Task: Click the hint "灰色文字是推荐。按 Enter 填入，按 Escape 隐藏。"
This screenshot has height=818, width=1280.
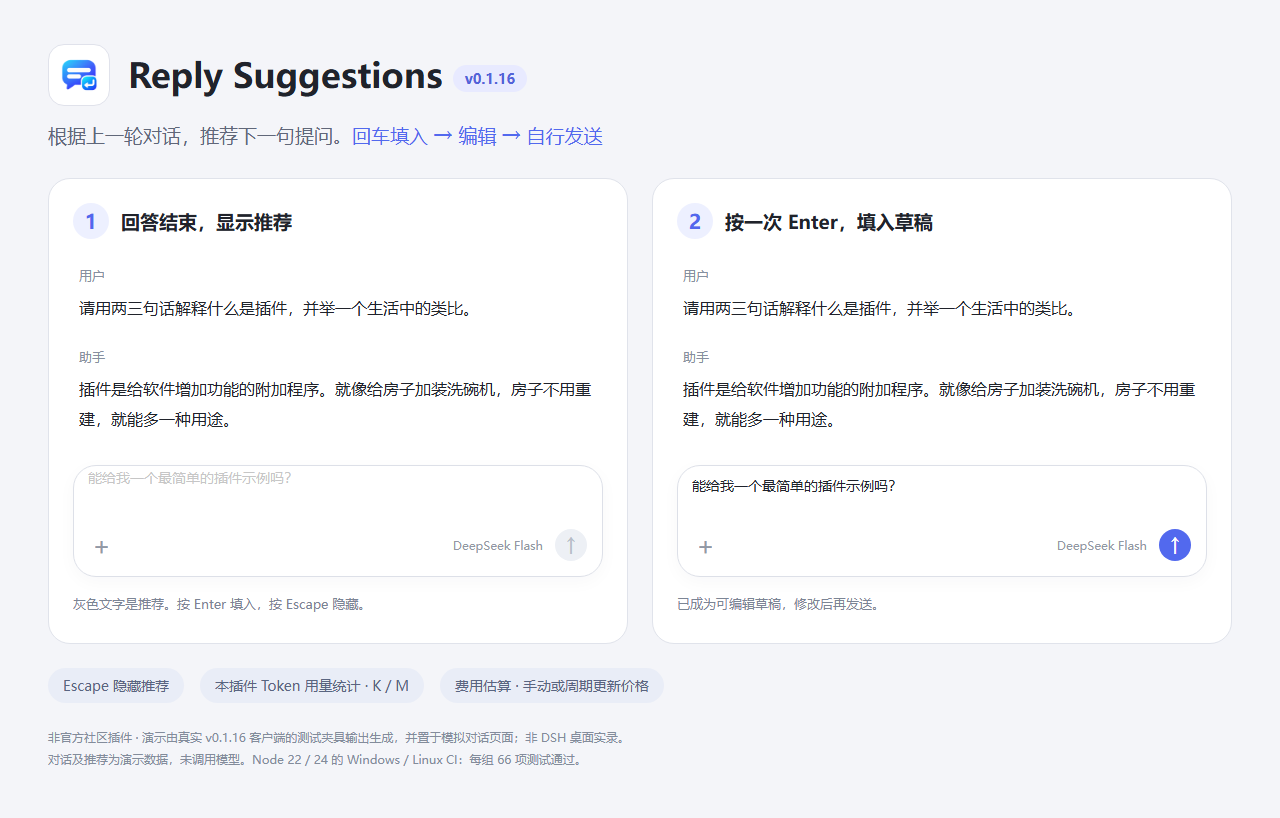Action: 219,605
